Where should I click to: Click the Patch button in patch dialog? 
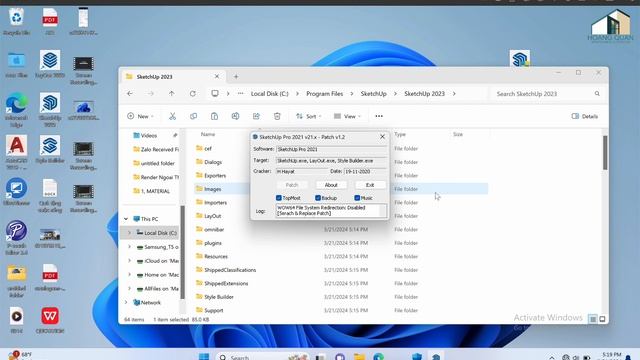coord(292,185)
